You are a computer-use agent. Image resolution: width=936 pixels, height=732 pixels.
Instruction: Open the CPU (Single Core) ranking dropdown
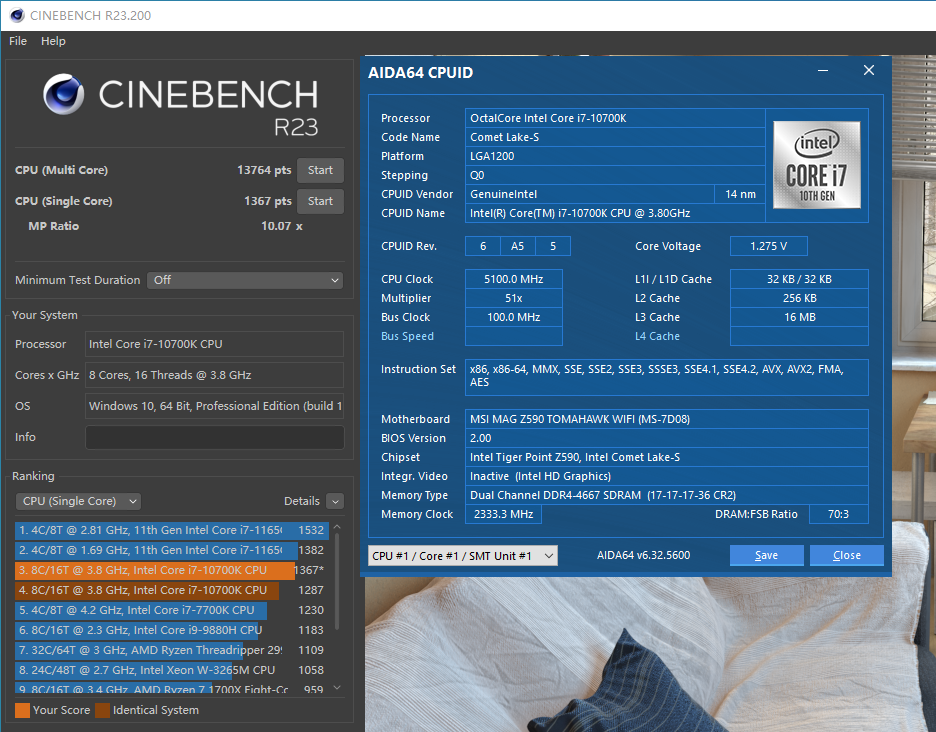[x=78, y=501]
